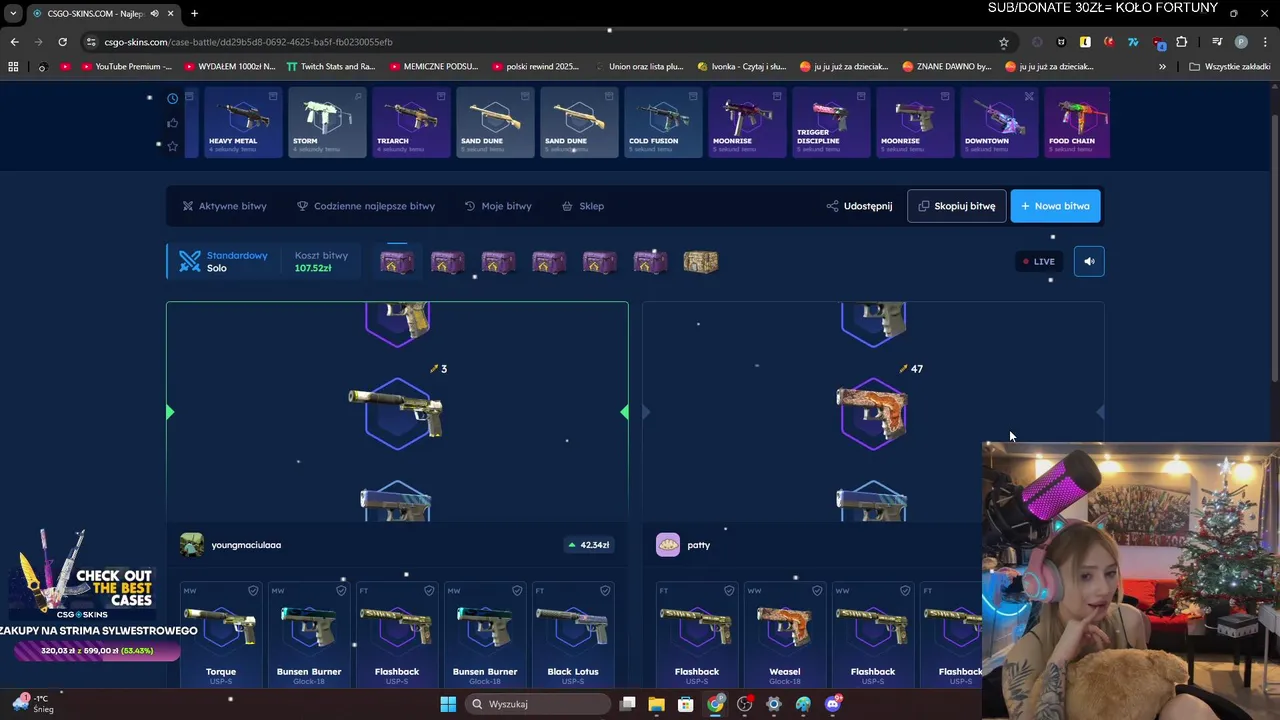Open File Explorer from the taskbar
Image resolution: width=1280 pixels, height=720 pixels.
pos(656,704)
